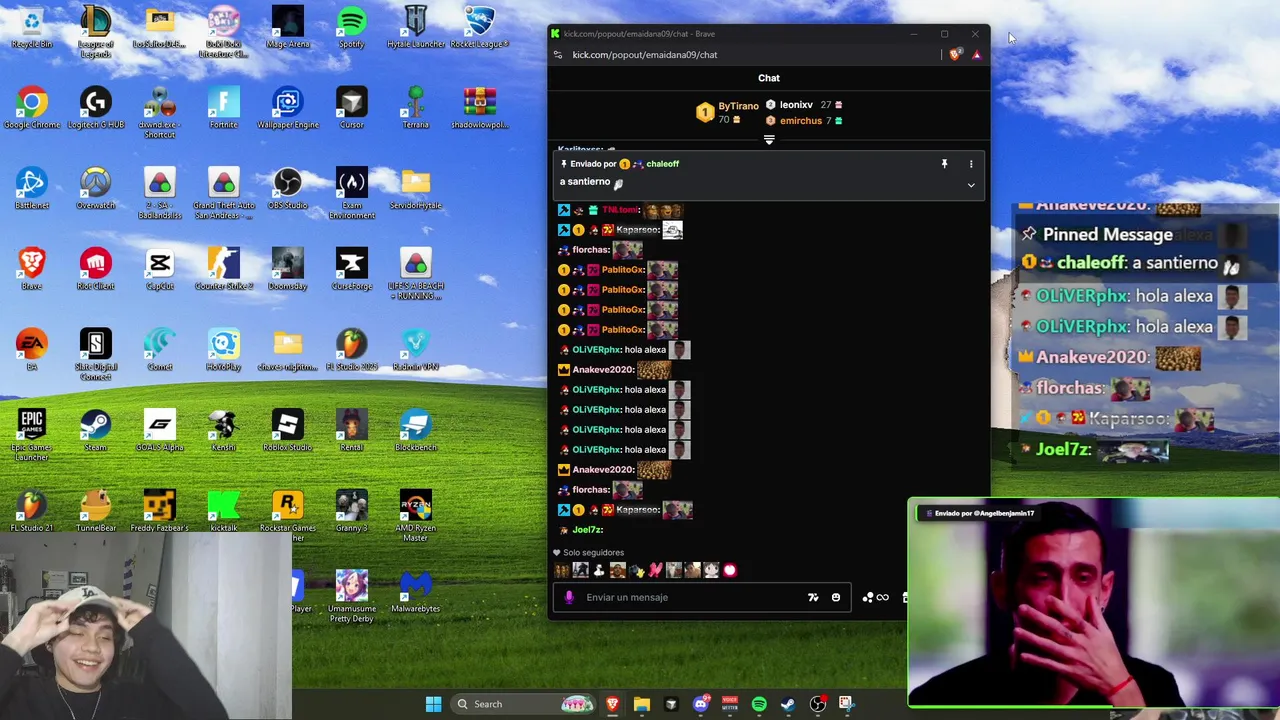Collapse the pinned message chevron

pyautogui.click(x=970, y=185)
